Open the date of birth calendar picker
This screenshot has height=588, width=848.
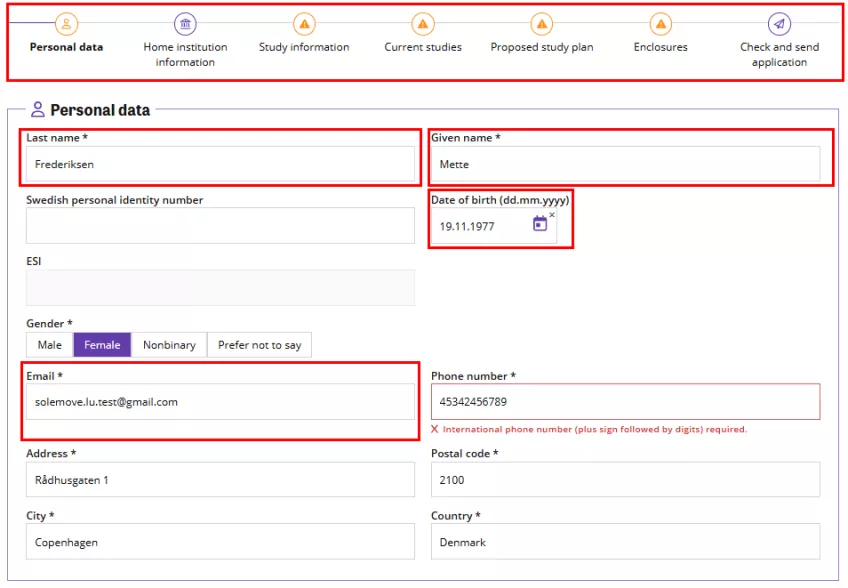tap(540, 225)
